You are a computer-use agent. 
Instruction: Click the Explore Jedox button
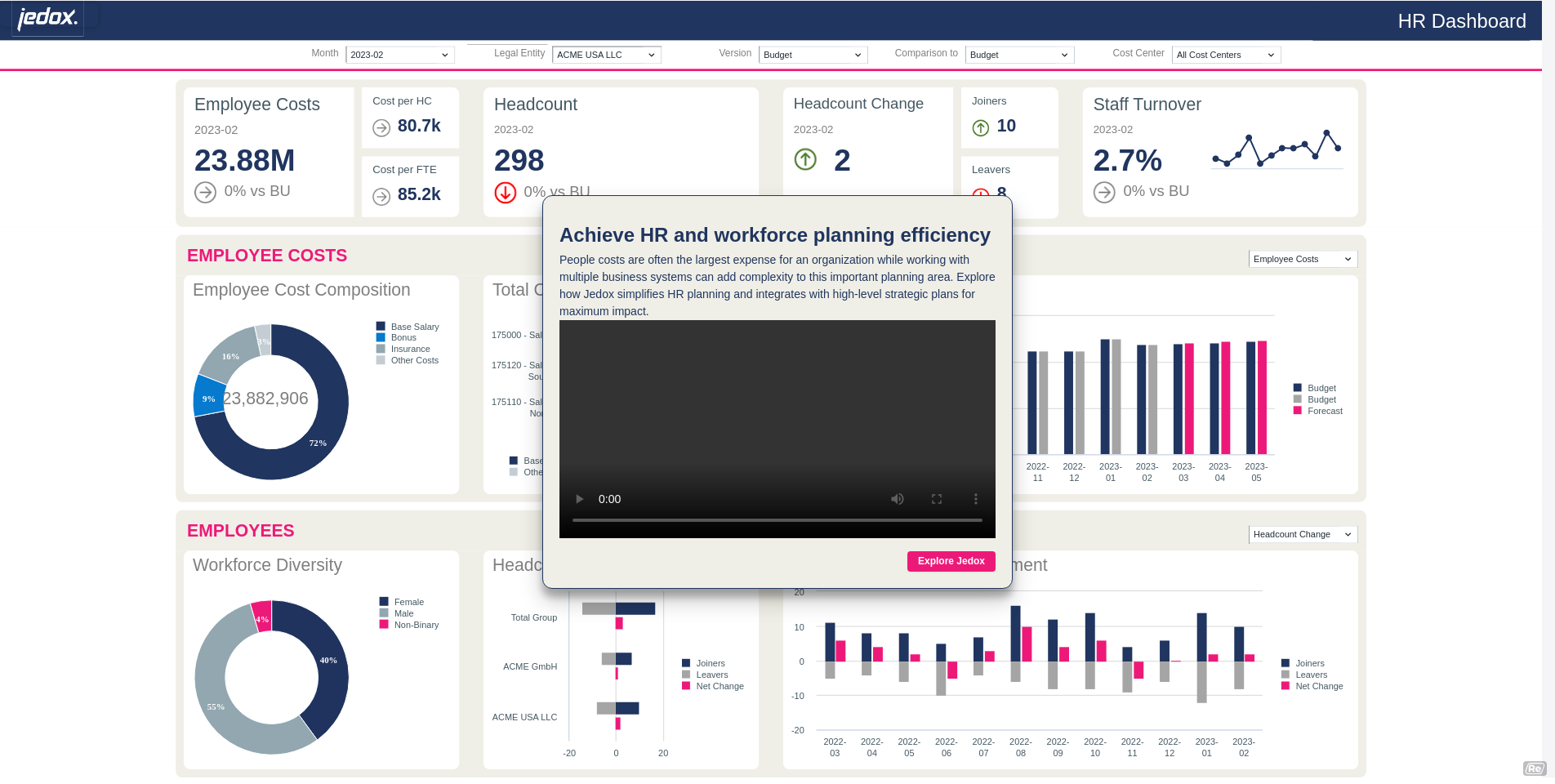[x=951, y=561]
